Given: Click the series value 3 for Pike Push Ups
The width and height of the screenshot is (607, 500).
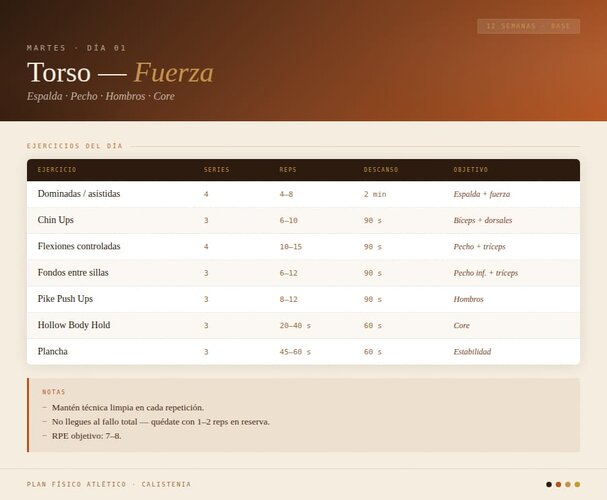Looking at the screenshot, I should point(206,300).
